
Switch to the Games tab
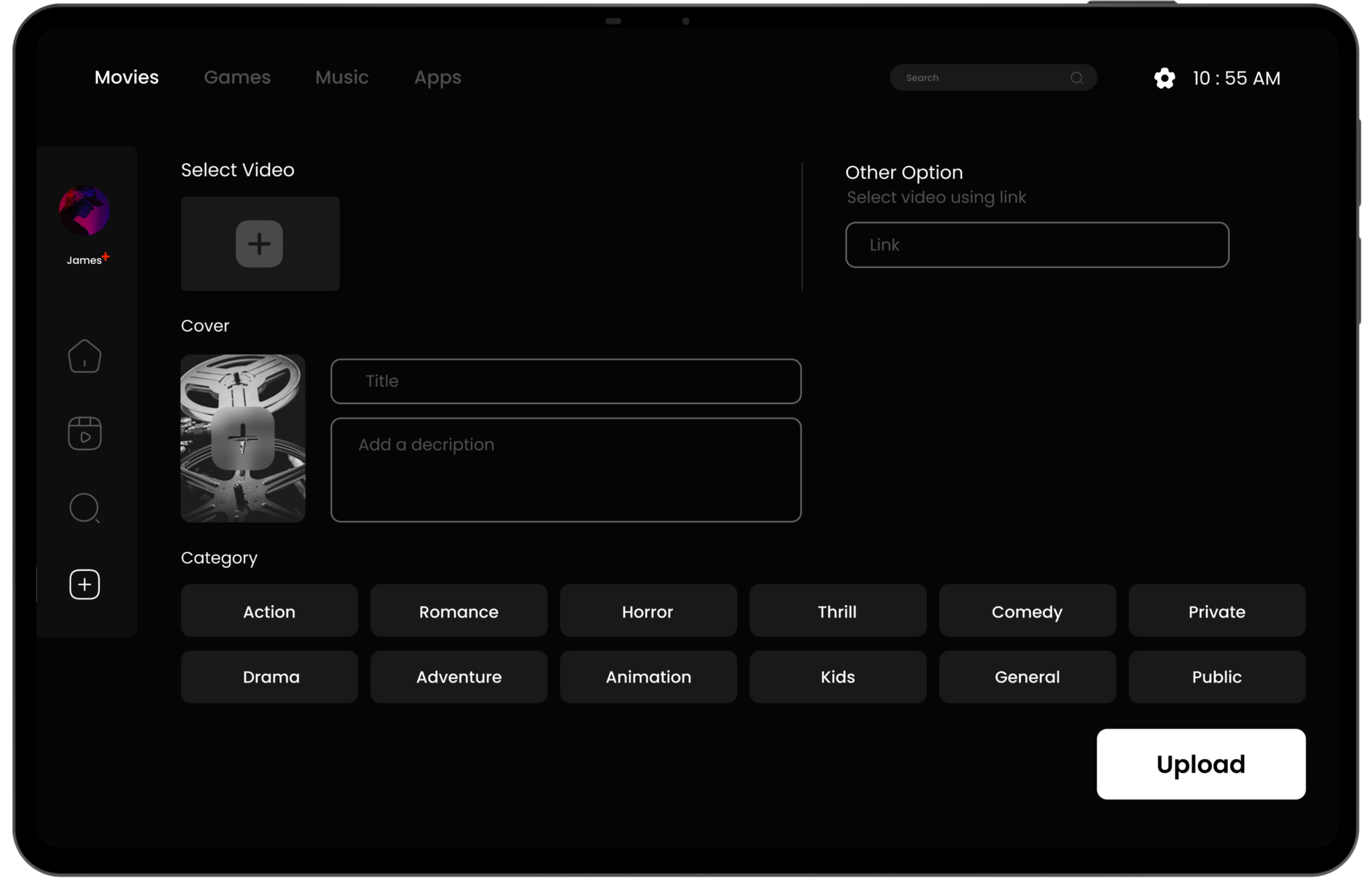237,78
